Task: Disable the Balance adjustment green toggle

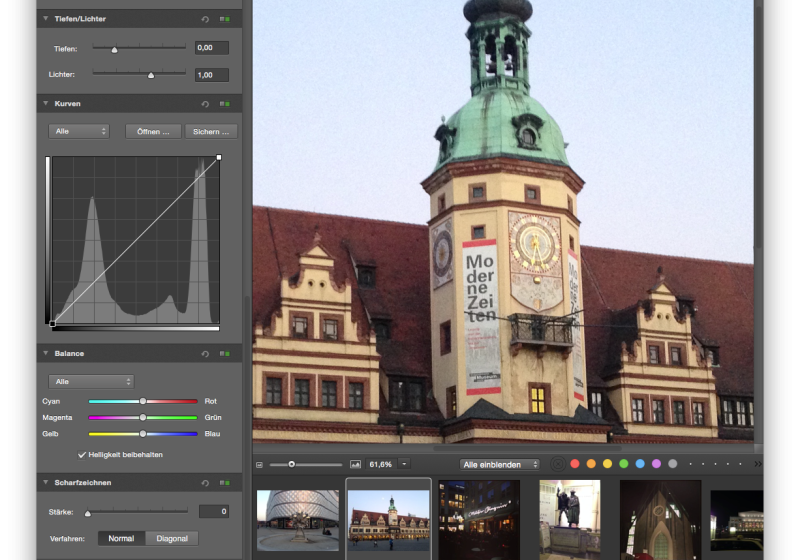Action: (x=225, y=354)
